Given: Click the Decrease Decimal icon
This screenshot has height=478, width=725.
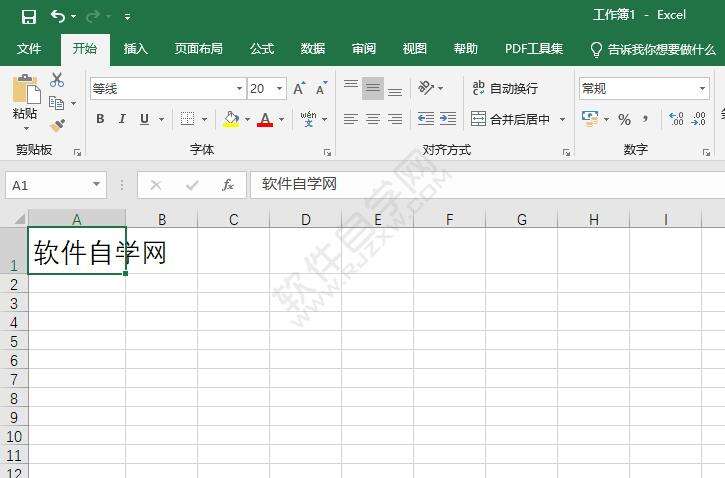Looking at the screenshot, I should pyautogui.click(x=698, y=119).
